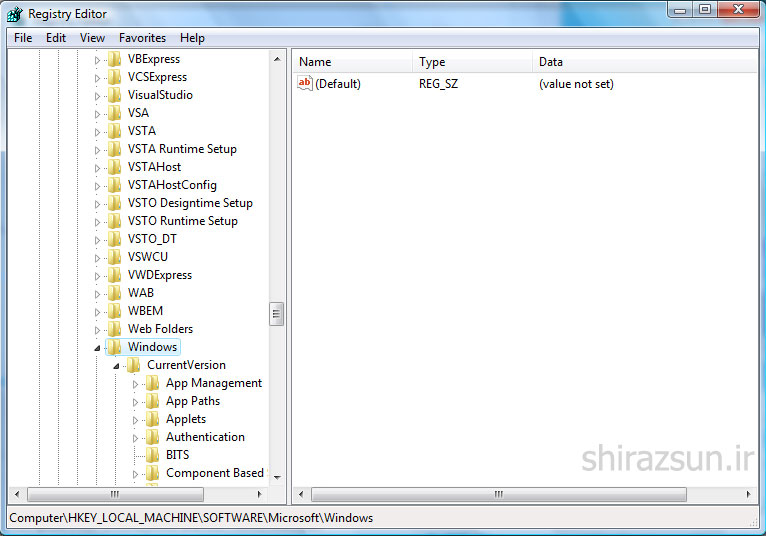Viewport: 766px width, 536px height.
Task: Click values pane horizontal scroll right arrow
Action: click(x=748, y=494)
